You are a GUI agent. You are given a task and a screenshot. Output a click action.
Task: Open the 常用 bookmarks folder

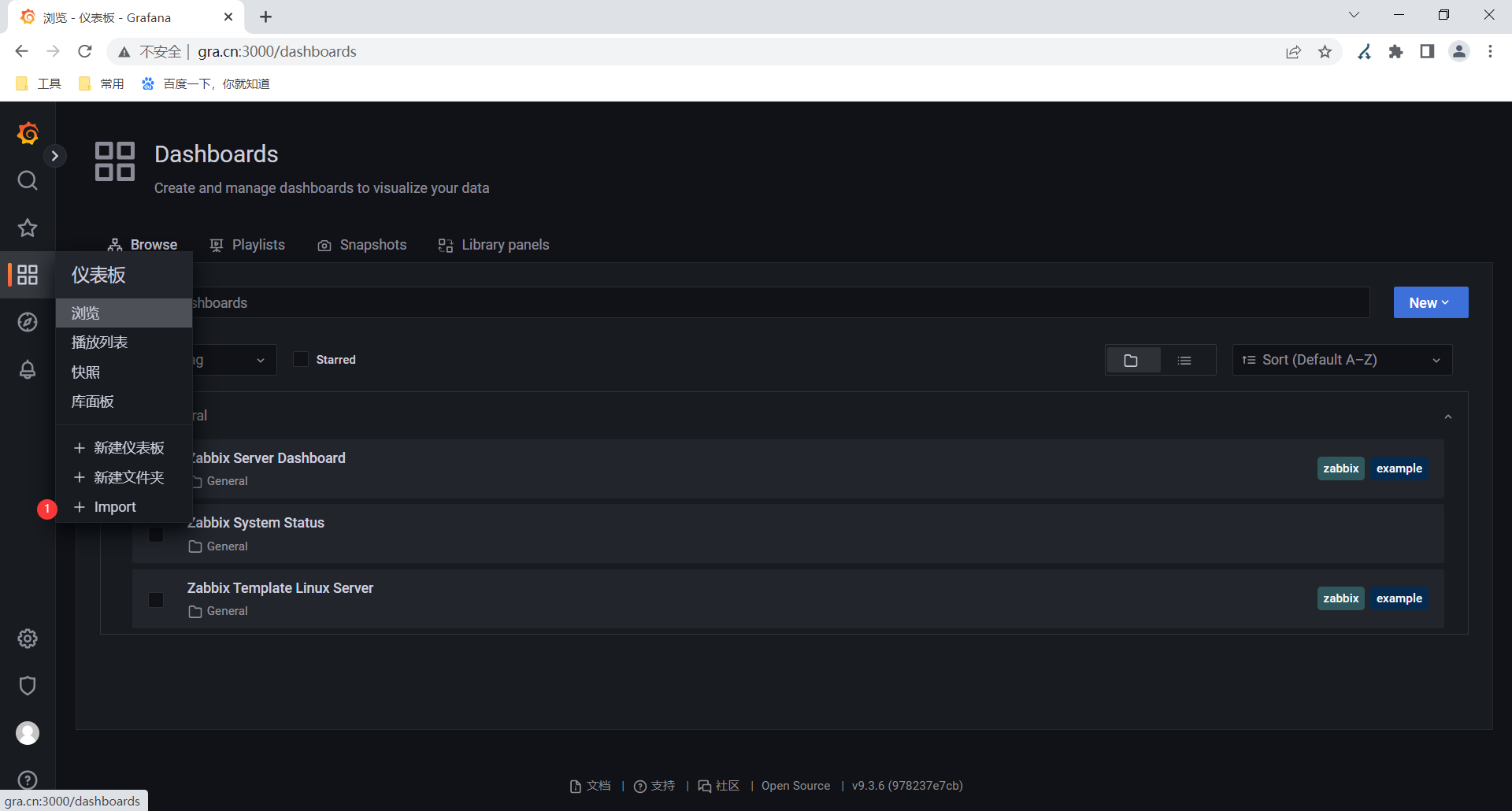(x=102, y=83)
